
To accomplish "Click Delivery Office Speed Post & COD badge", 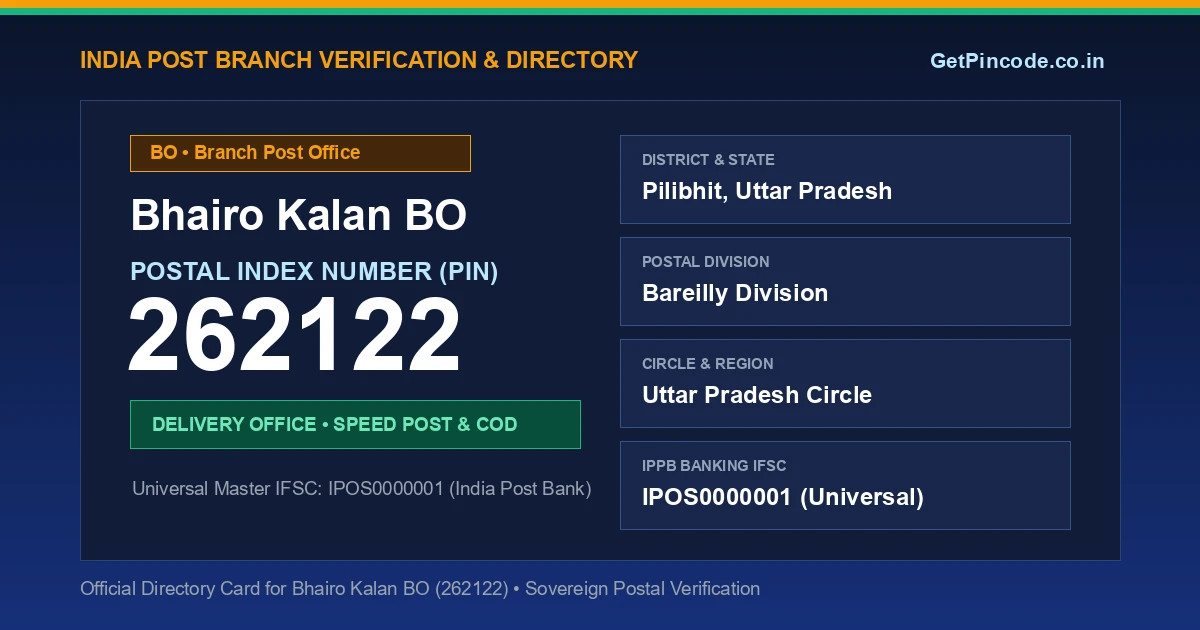I will tap(355, 424).
